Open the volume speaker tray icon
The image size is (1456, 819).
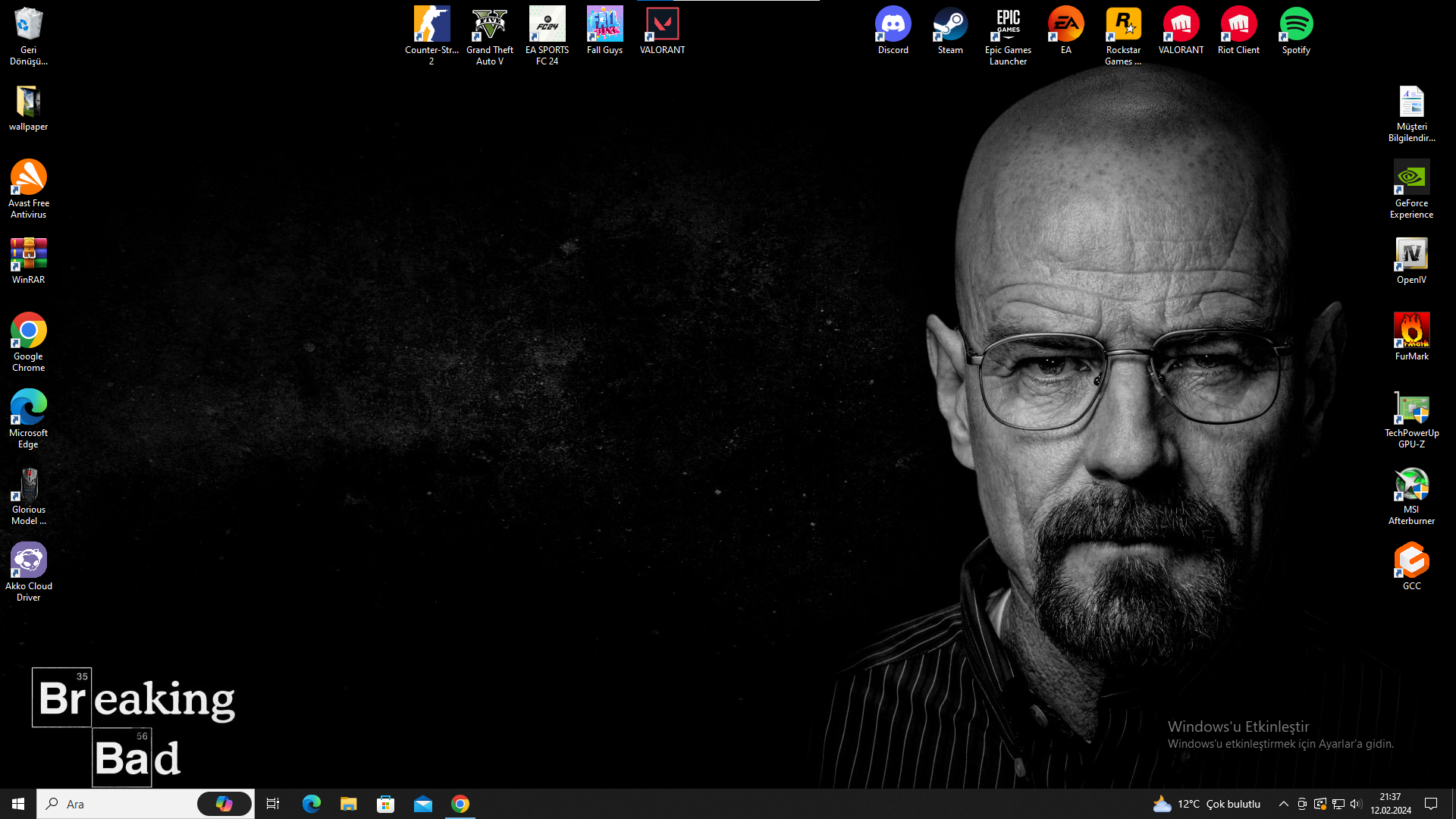pyautogui.click(x=1356, y=804)
